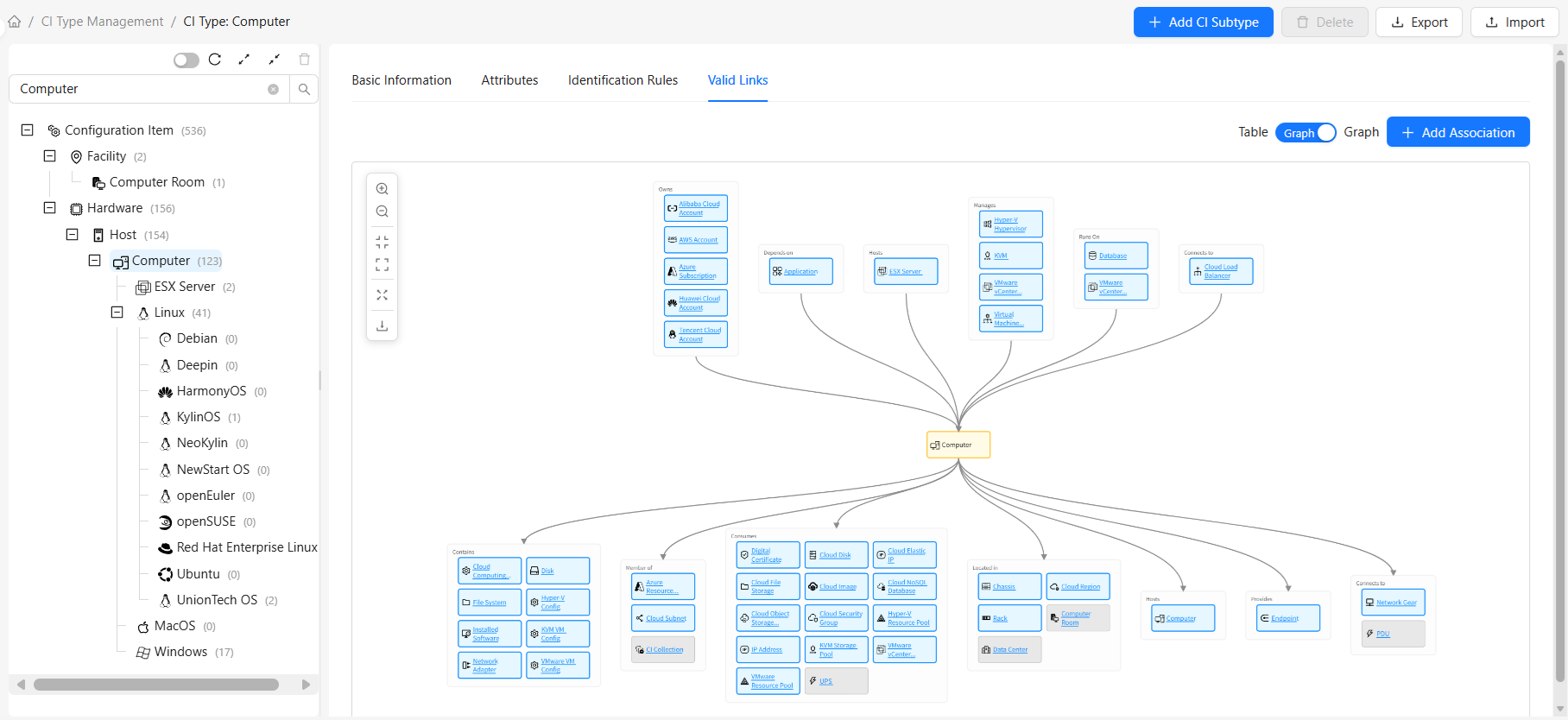The height and width of the screenshot is (720, 1568).
Task: Click the tree's horizontal scrollbar thumb
Action: click(x=156, y=685)
